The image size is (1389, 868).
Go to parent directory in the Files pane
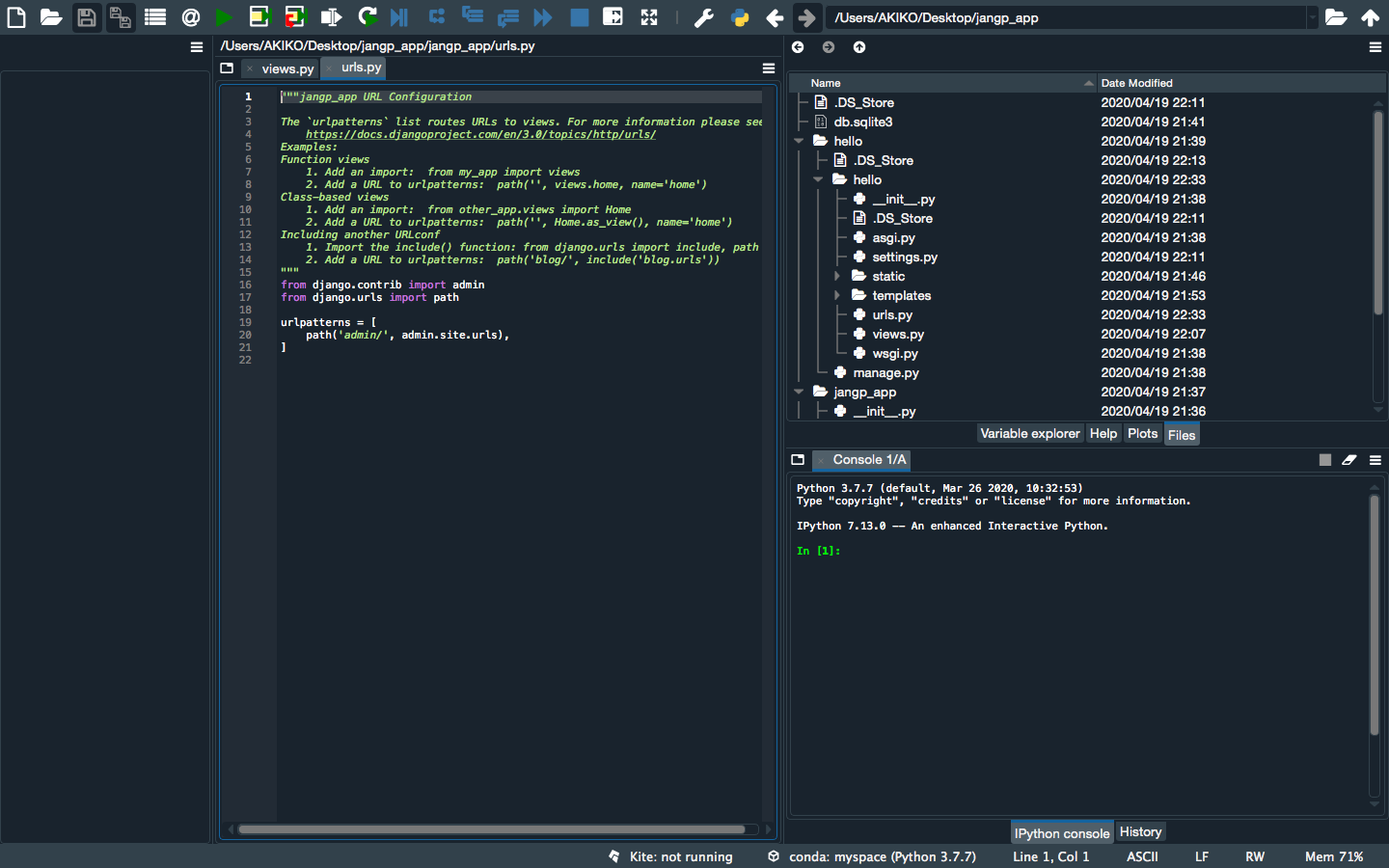point(858,46)
